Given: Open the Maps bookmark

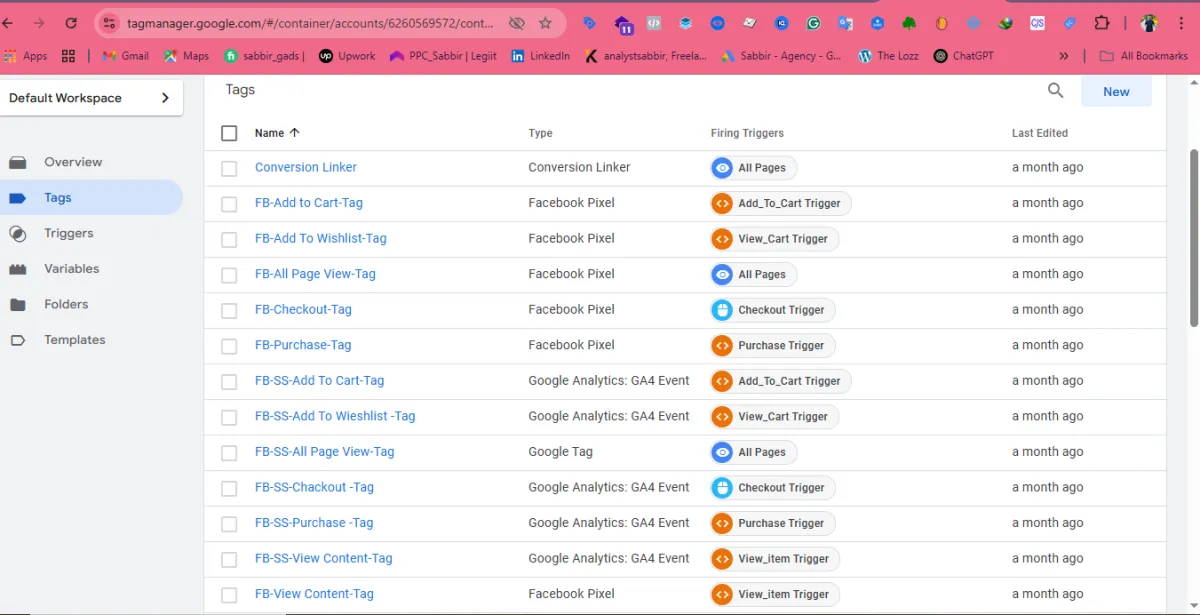Looking at the screenshot, I should [x=186, y=56].
